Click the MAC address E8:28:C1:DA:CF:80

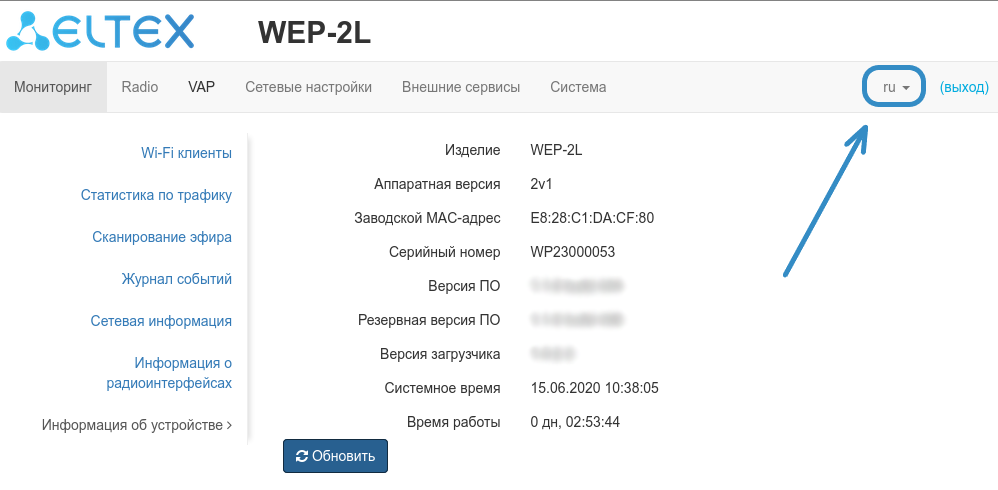592,218
